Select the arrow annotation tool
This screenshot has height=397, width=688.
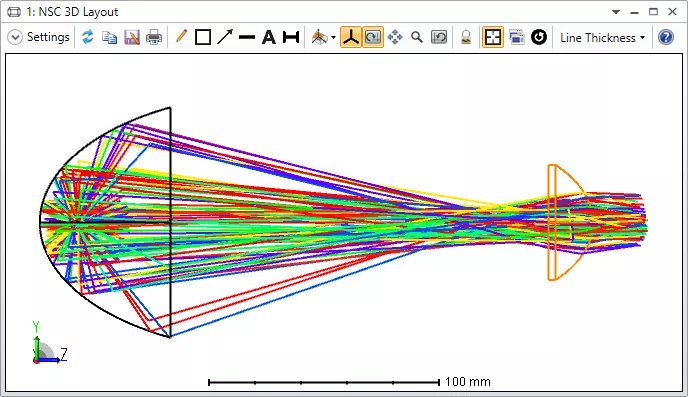point(225,37)
